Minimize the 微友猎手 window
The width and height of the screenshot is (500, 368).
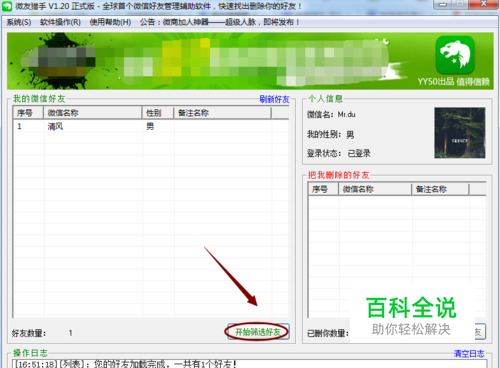pyautogui.click(x=443, y=5)
